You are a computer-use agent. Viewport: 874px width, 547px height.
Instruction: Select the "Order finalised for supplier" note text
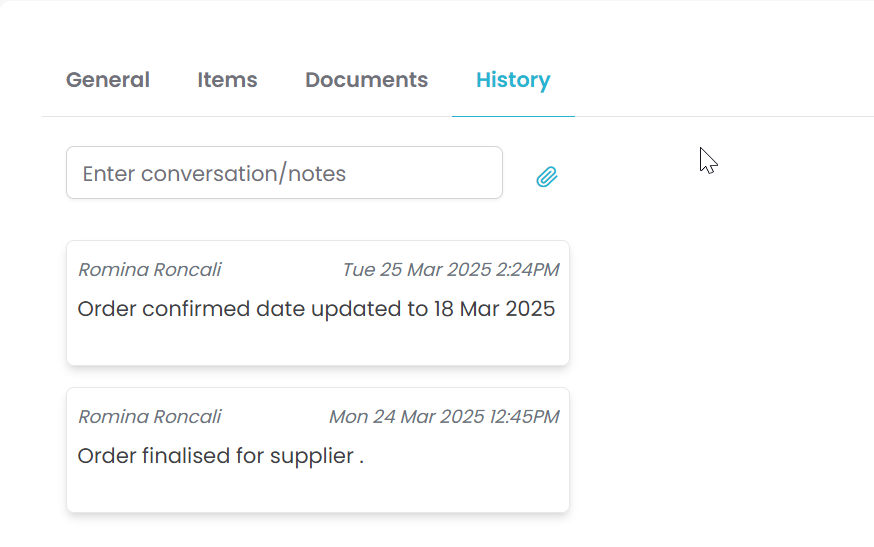pos(220,456)
